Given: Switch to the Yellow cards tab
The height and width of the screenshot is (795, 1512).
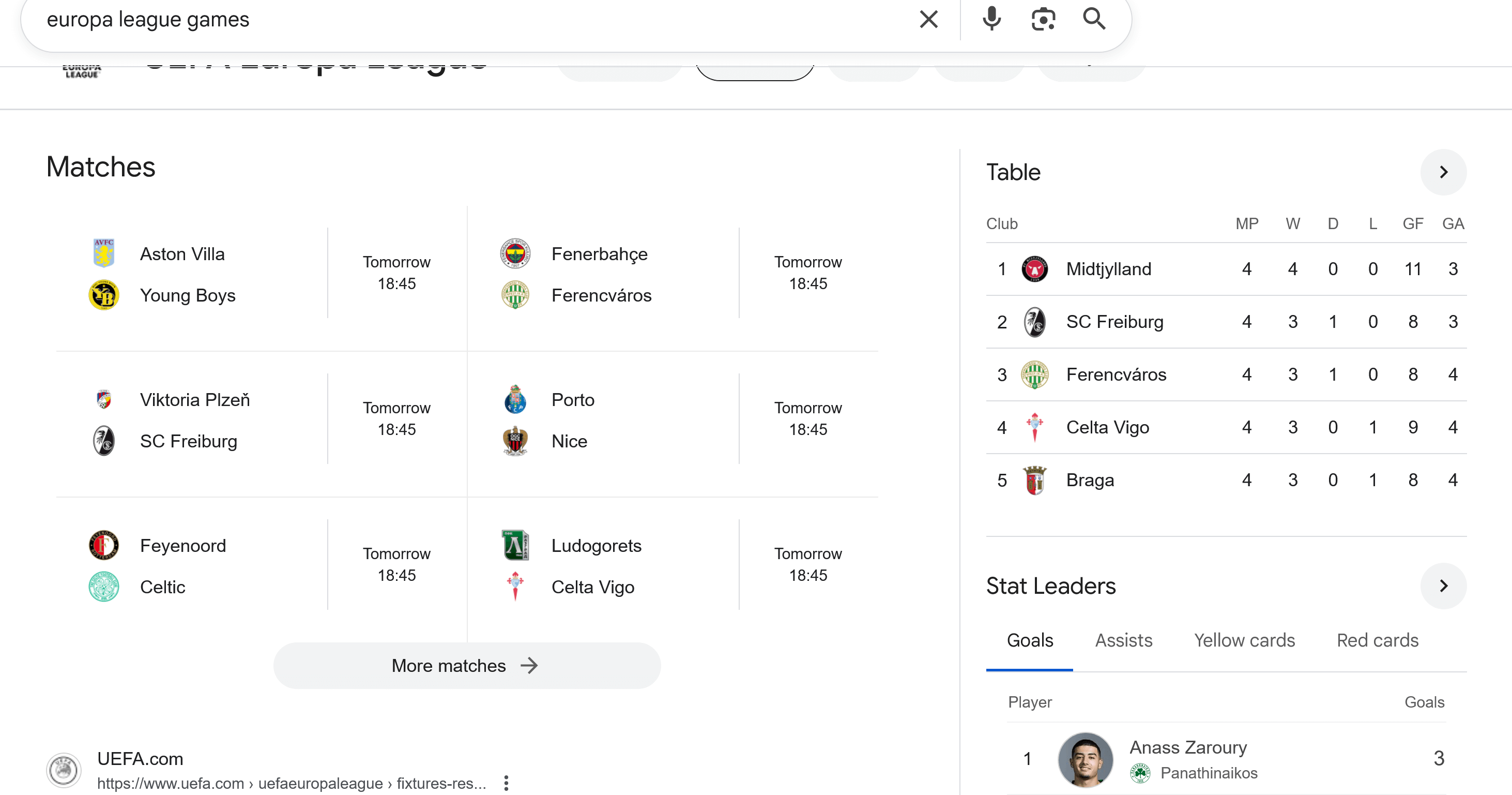Looking at the screenshot, I should point(1244,640).
